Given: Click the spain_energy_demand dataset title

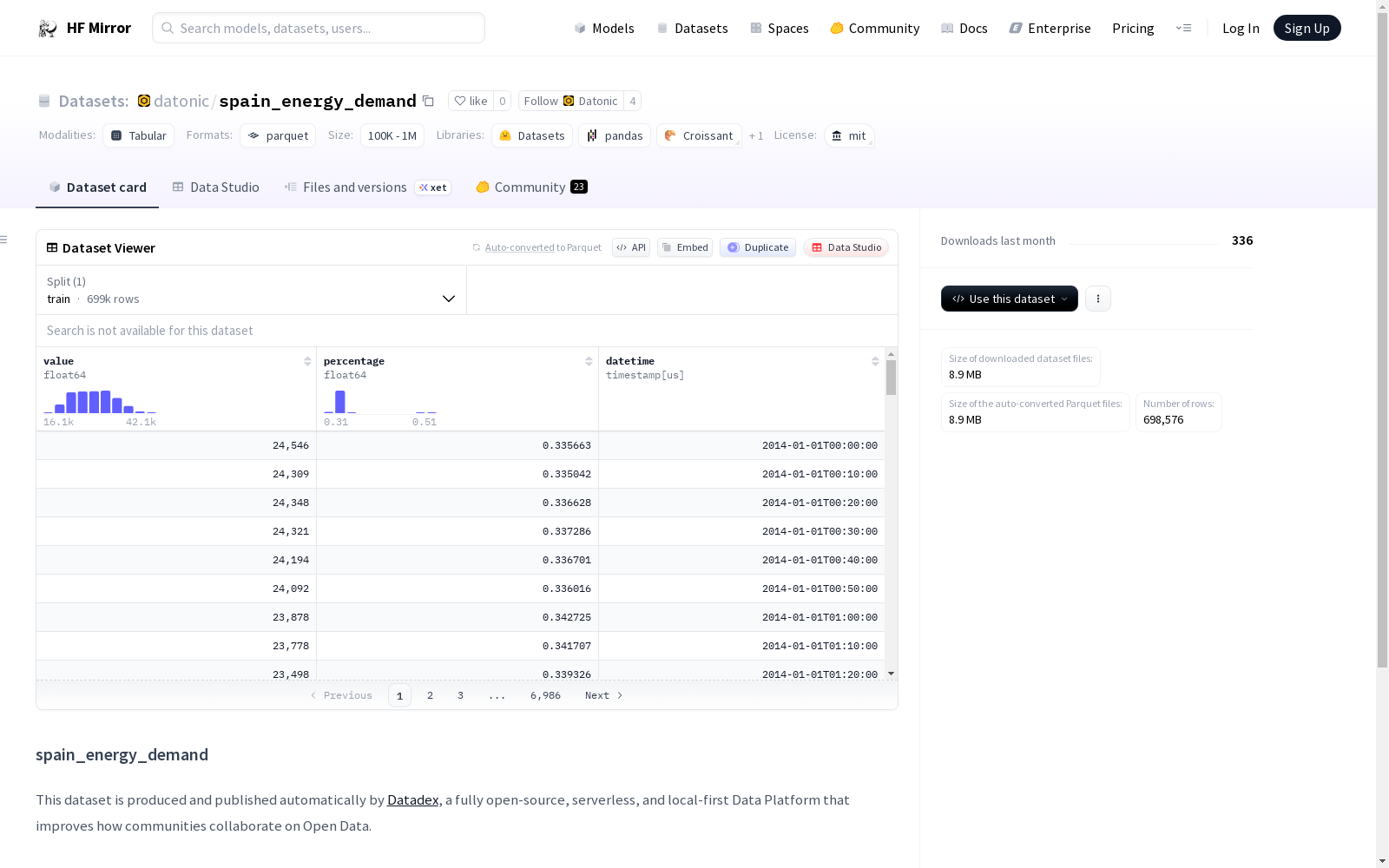Looking at the screenshot, I should [318, 101].
